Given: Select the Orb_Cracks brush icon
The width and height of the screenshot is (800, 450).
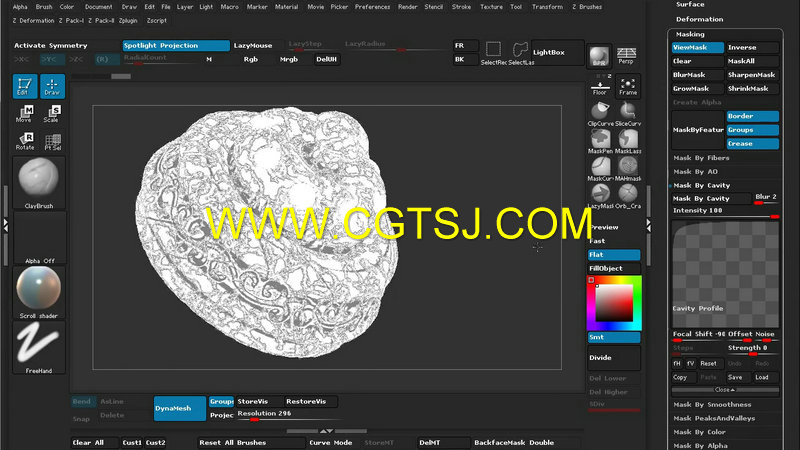Looking at the screenshot, I should [628, 197].
